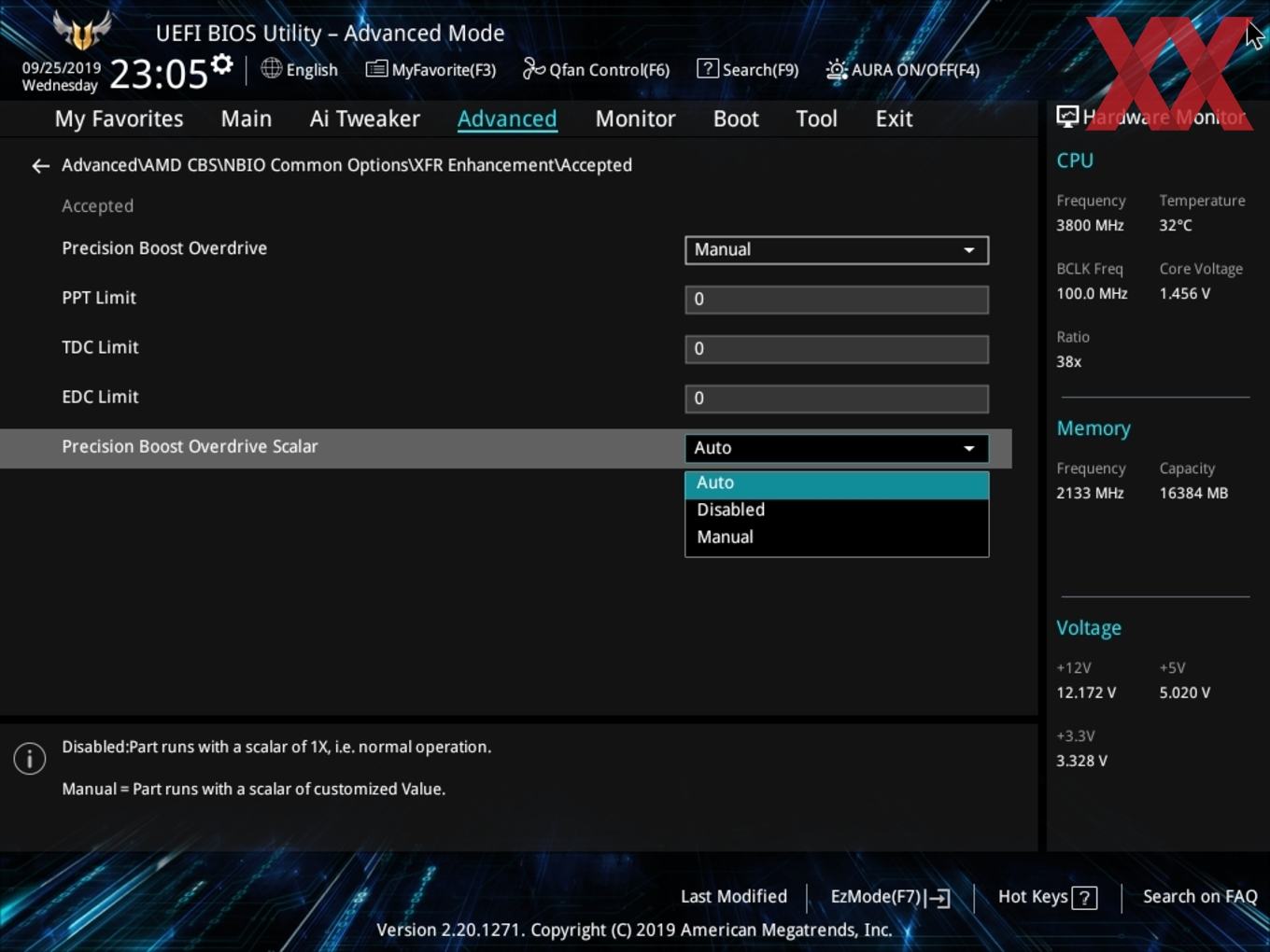Click the PPT Limit label

99,298
